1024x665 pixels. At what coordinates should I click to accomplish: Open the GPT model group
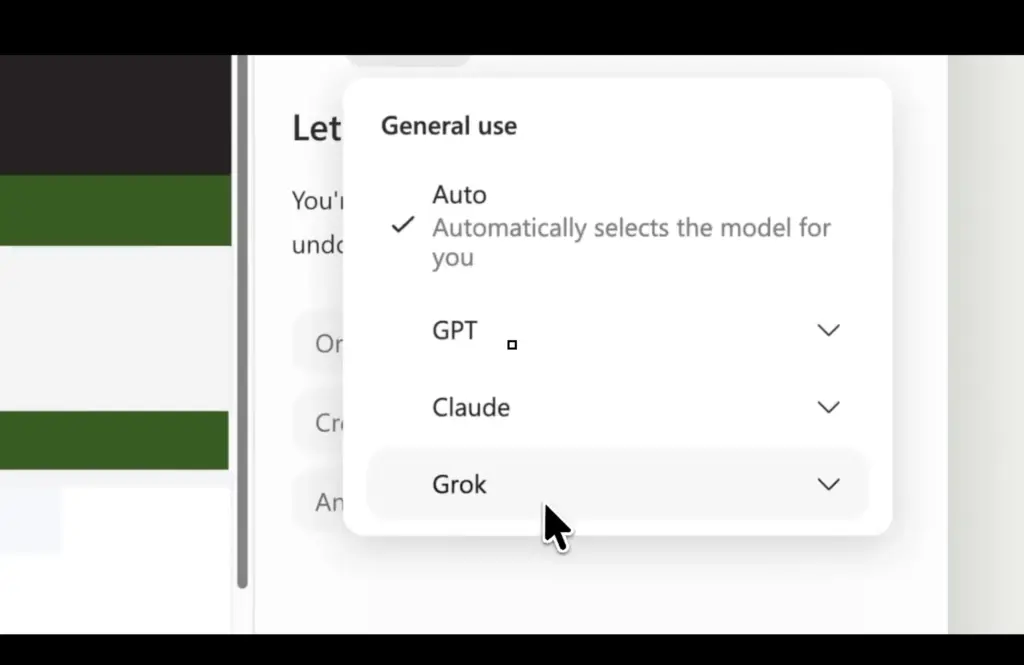[617, 331]
